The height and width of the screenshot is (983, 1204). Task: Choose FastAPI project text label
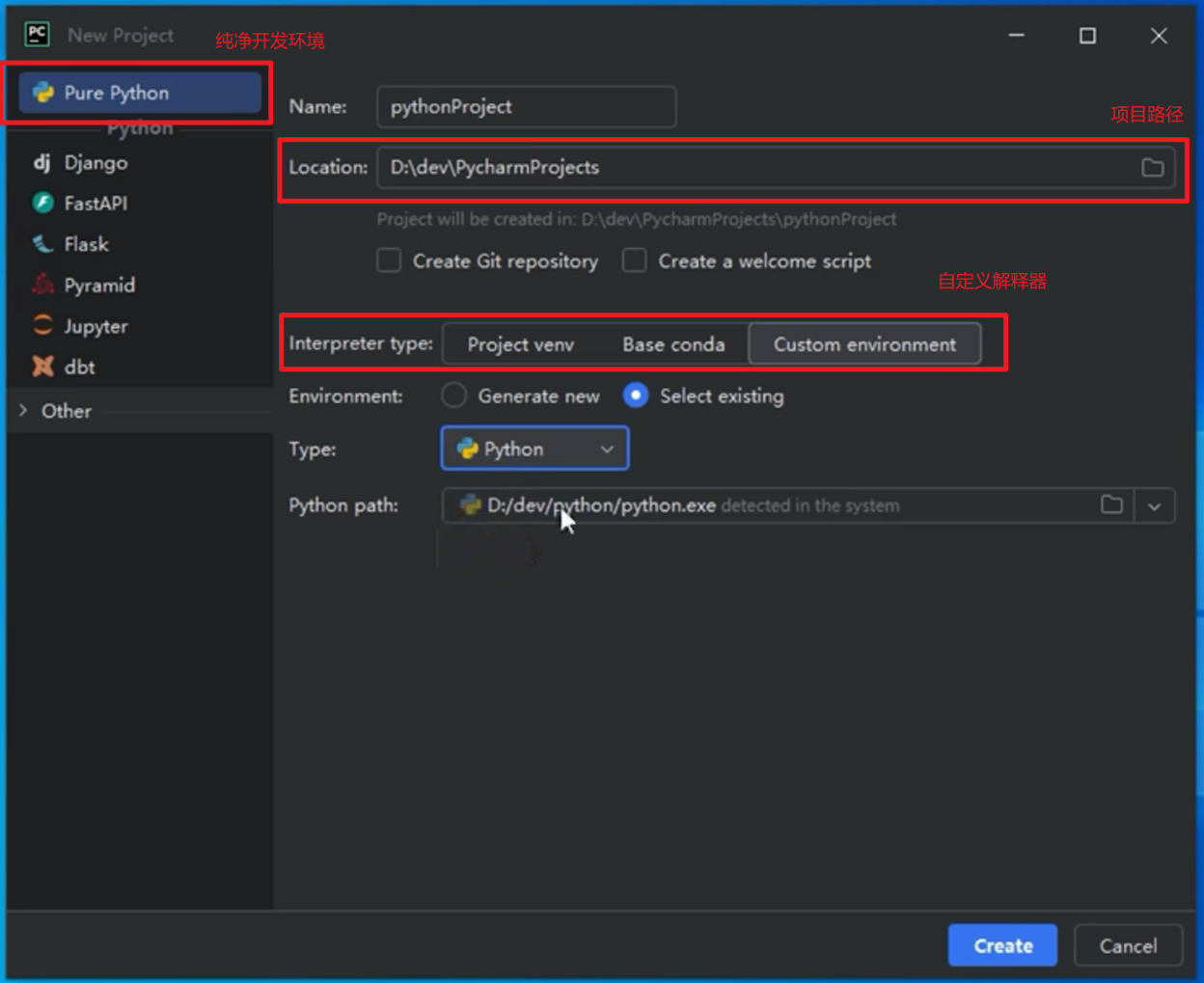coord(96,203)
